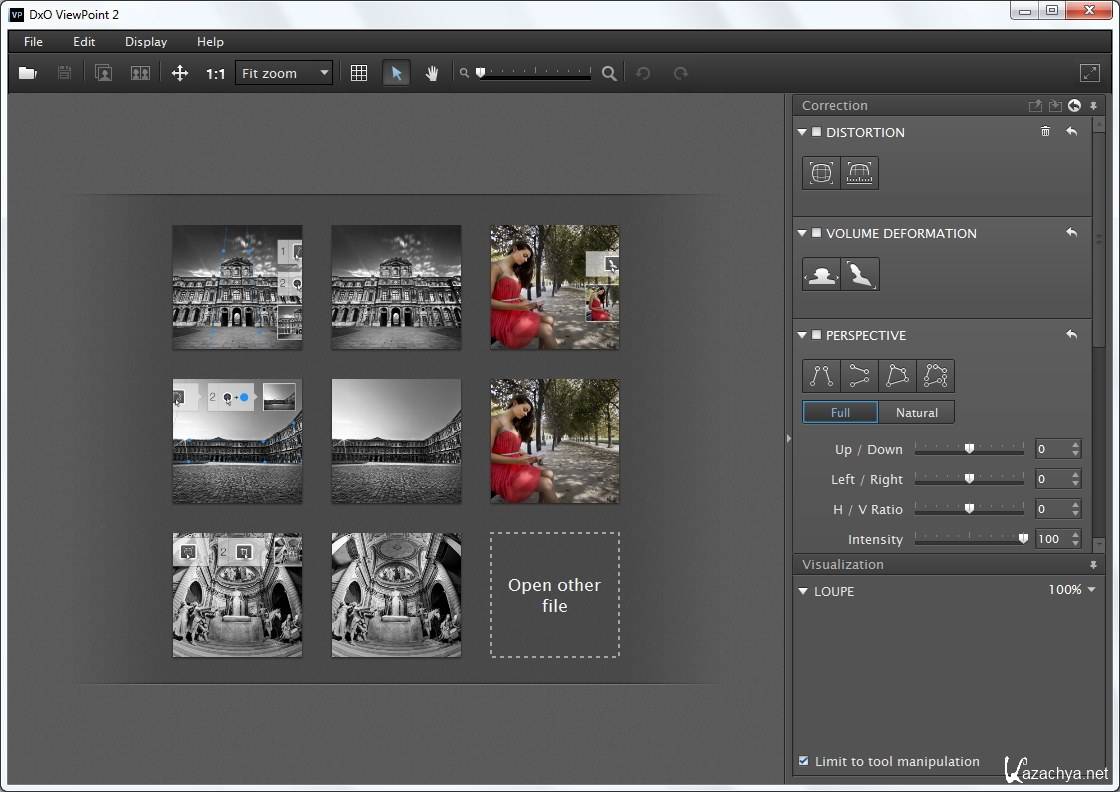Uncheck Limit to tool manipulation
The width and height of the screenshot is (1120, 792).
click(804, 761)
